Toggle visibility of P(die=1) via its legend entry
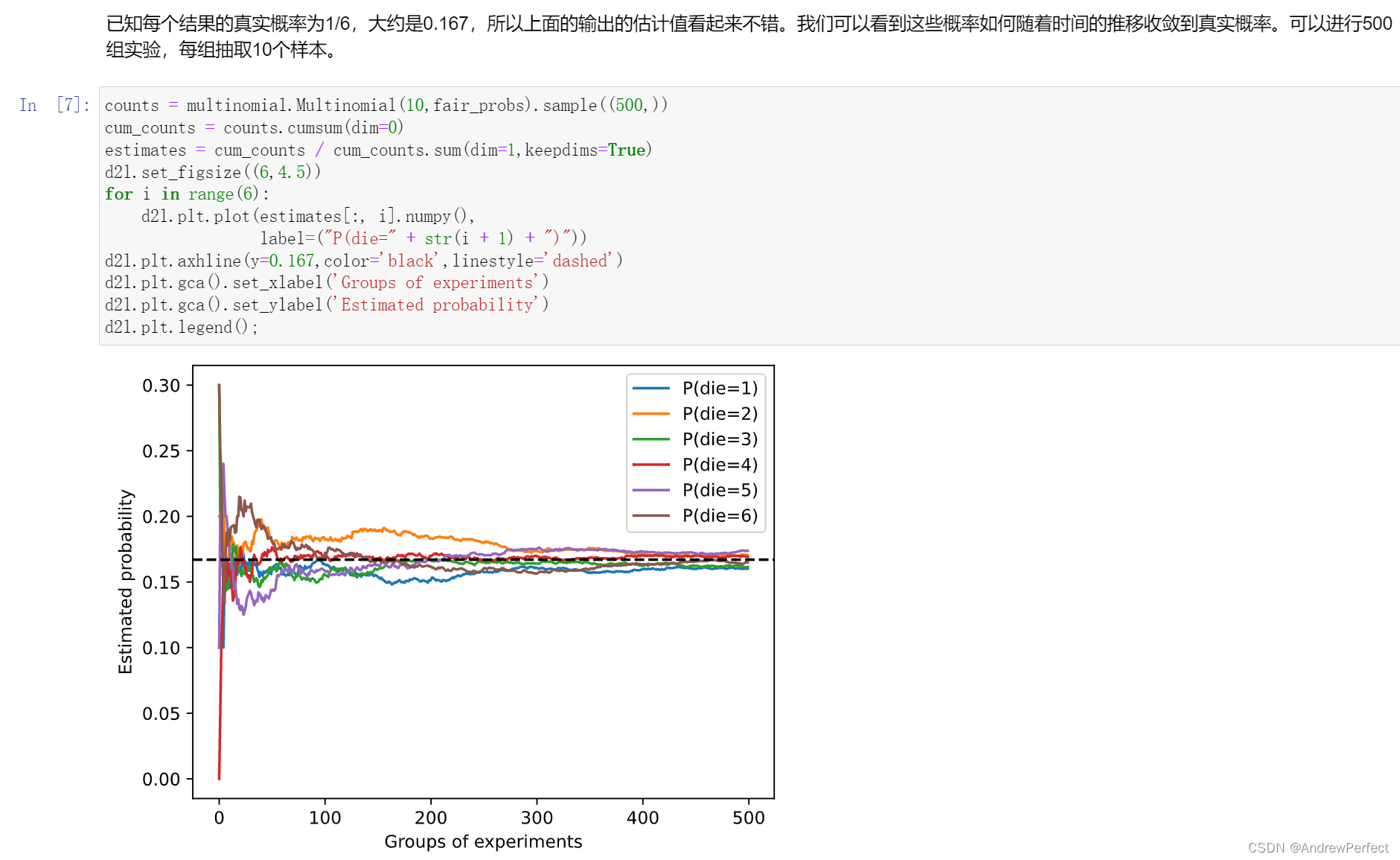The image size is (1400, 860). [720, 388]
